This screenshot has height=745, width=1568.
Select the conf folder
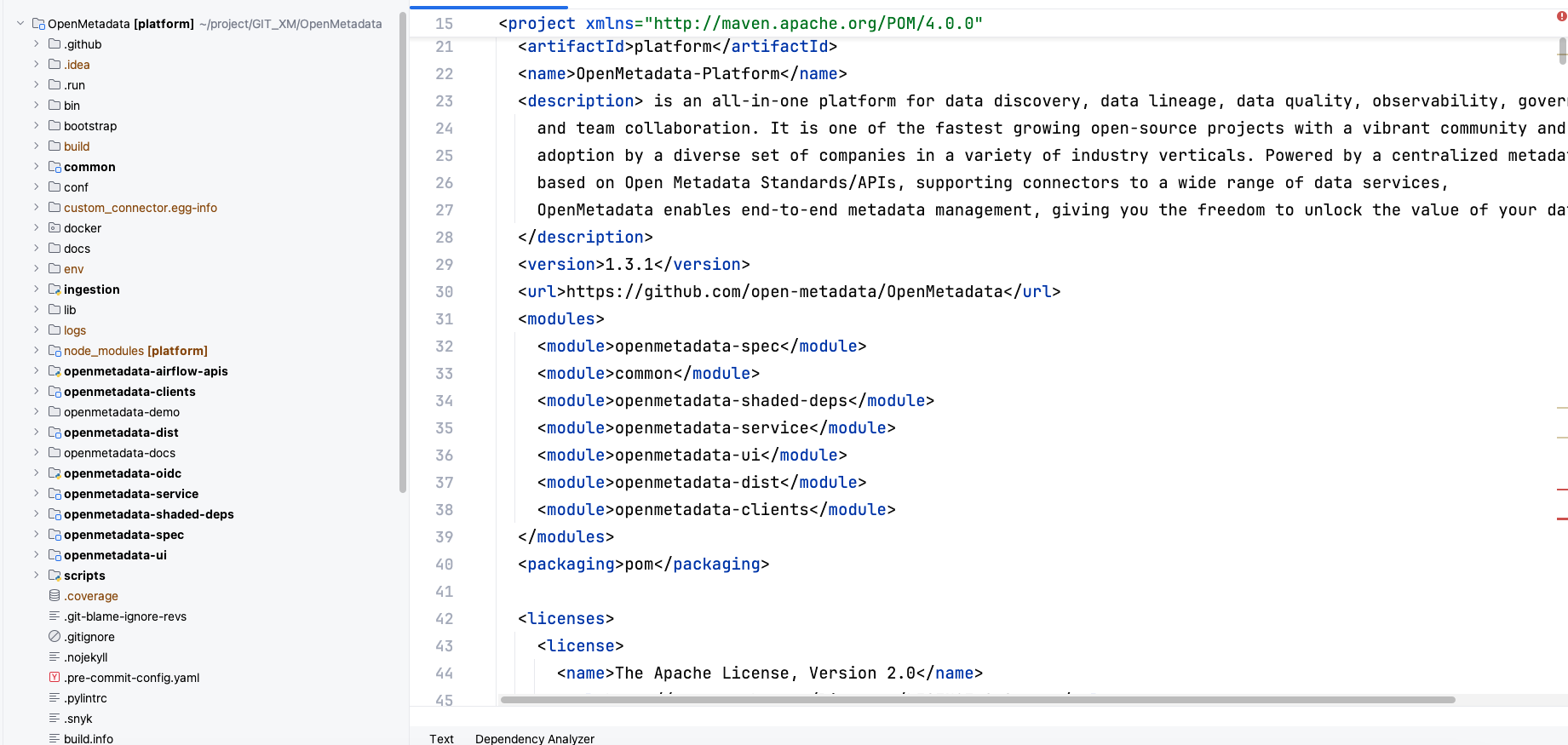point(76,187)
